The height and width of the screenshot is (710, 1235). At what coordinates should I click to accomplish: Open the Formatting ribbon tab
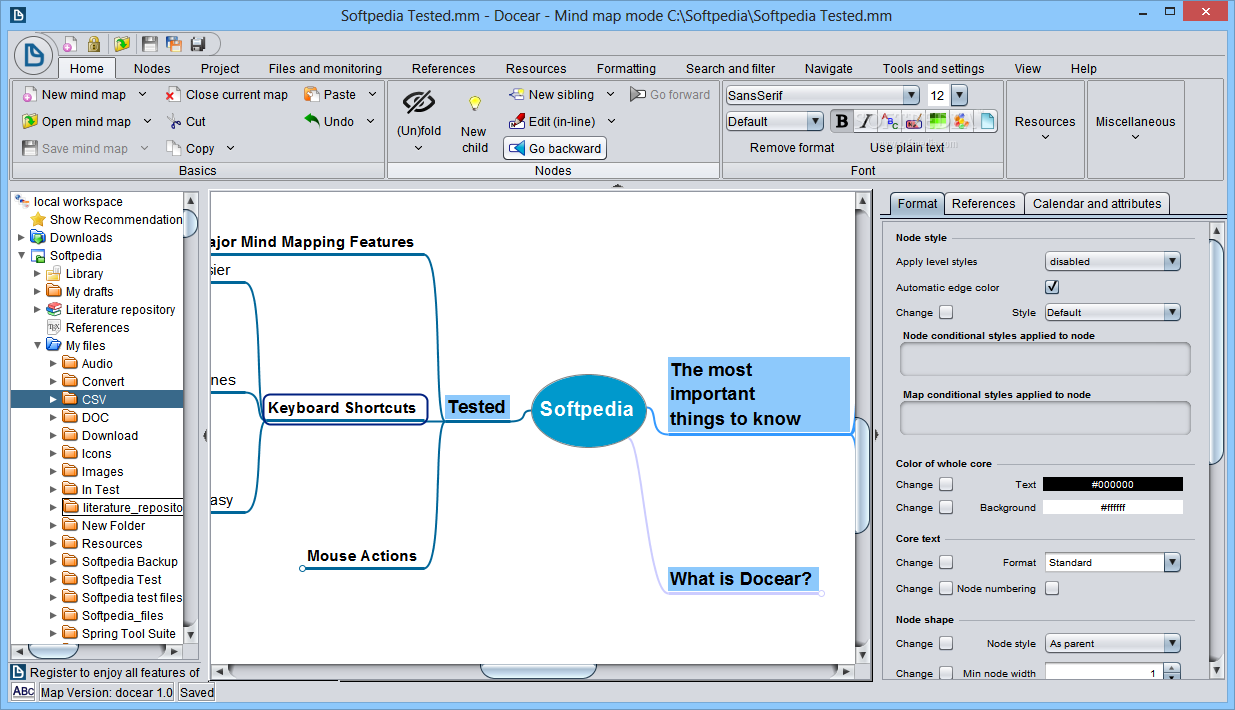626,69
